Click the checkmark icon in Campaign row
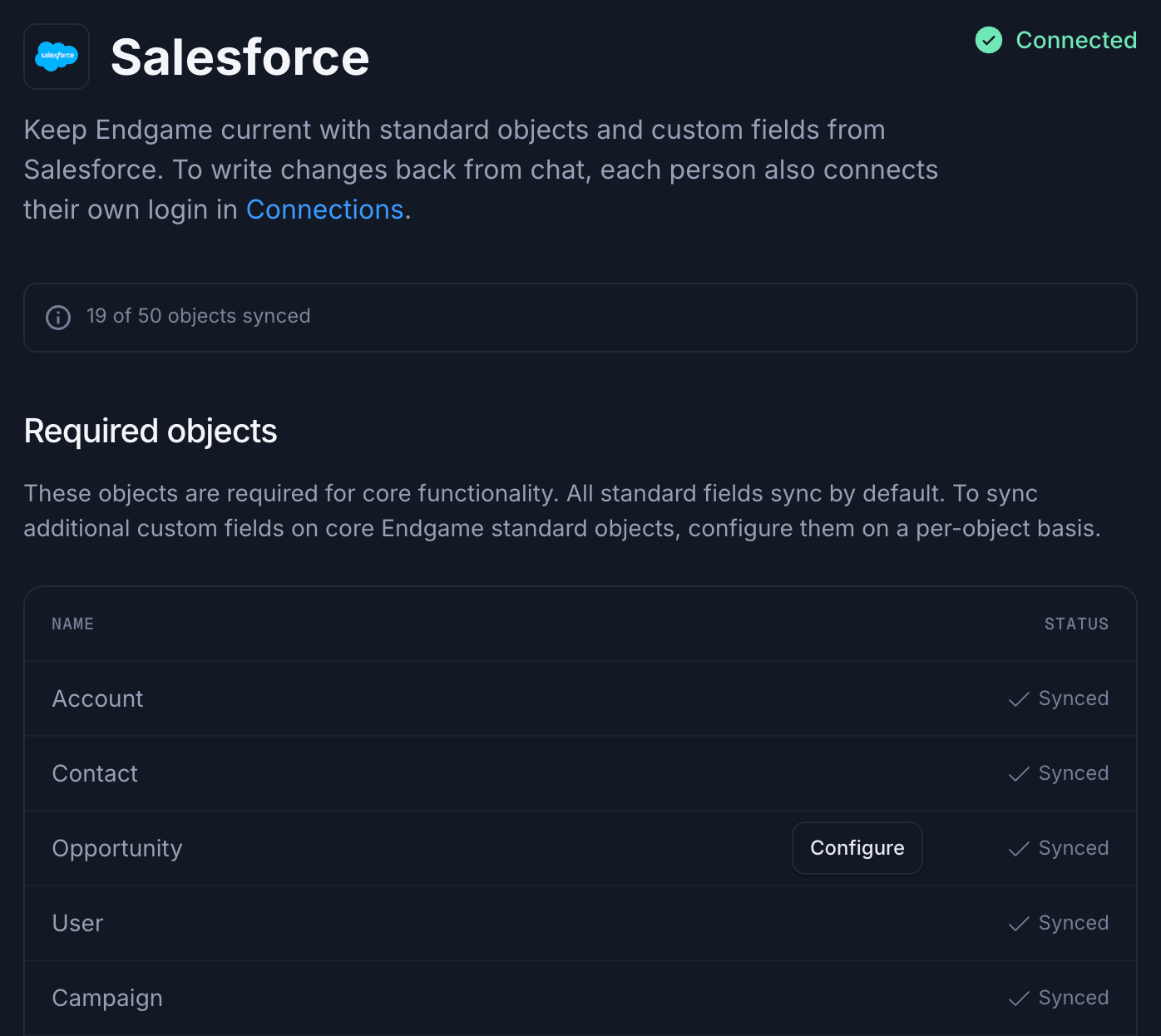Image resolution: width=1161 pixels, height=1036 pixels. tap(1019, 999)
